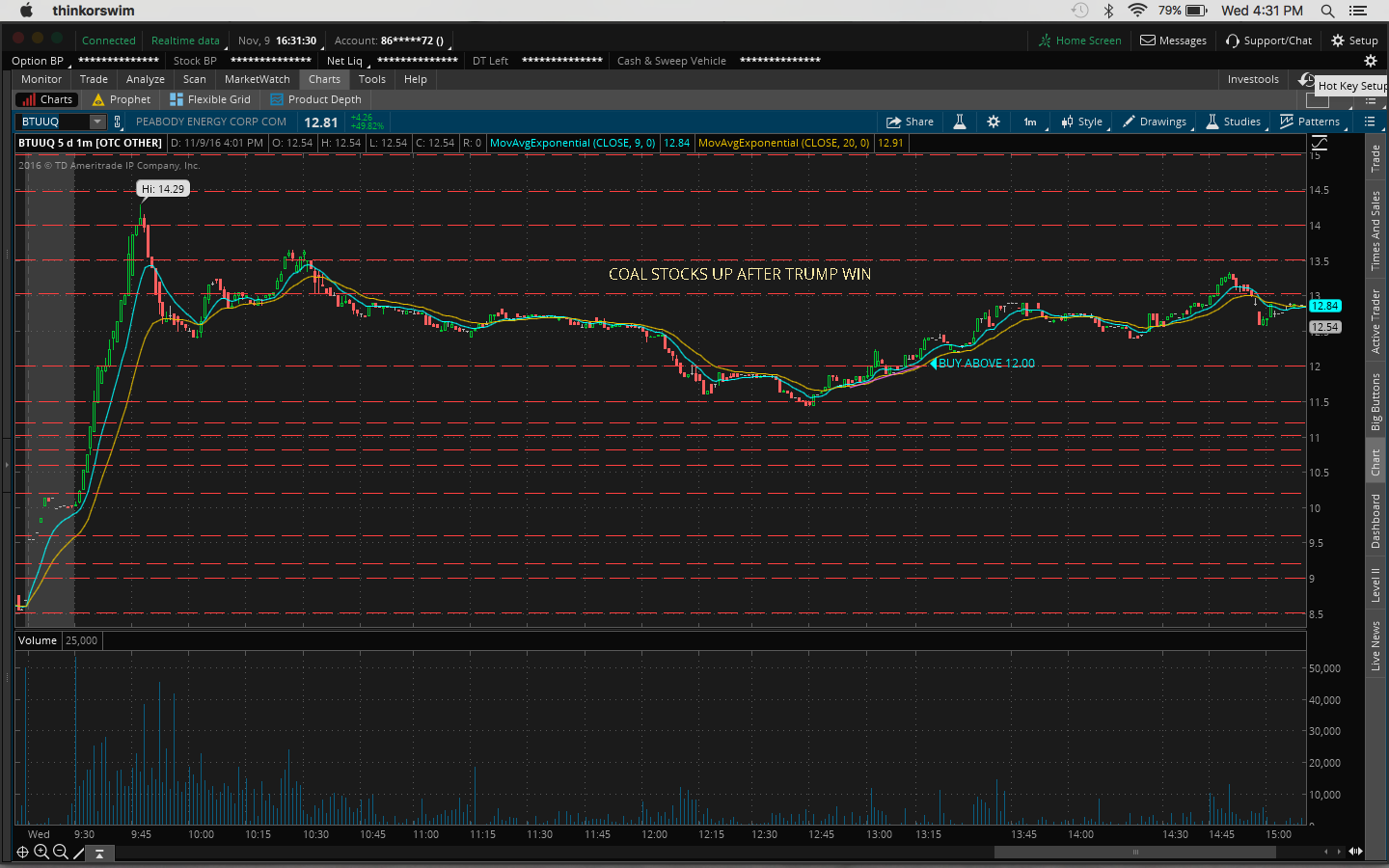Open the thinkScript flask icon
Viewport: 1389px width, 868px height.
pos(960,122)
